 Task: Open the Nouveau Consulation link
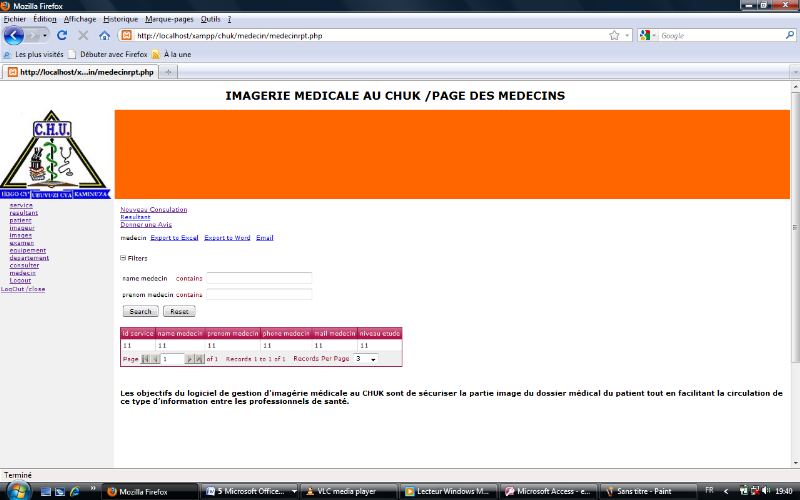(154, 209)
